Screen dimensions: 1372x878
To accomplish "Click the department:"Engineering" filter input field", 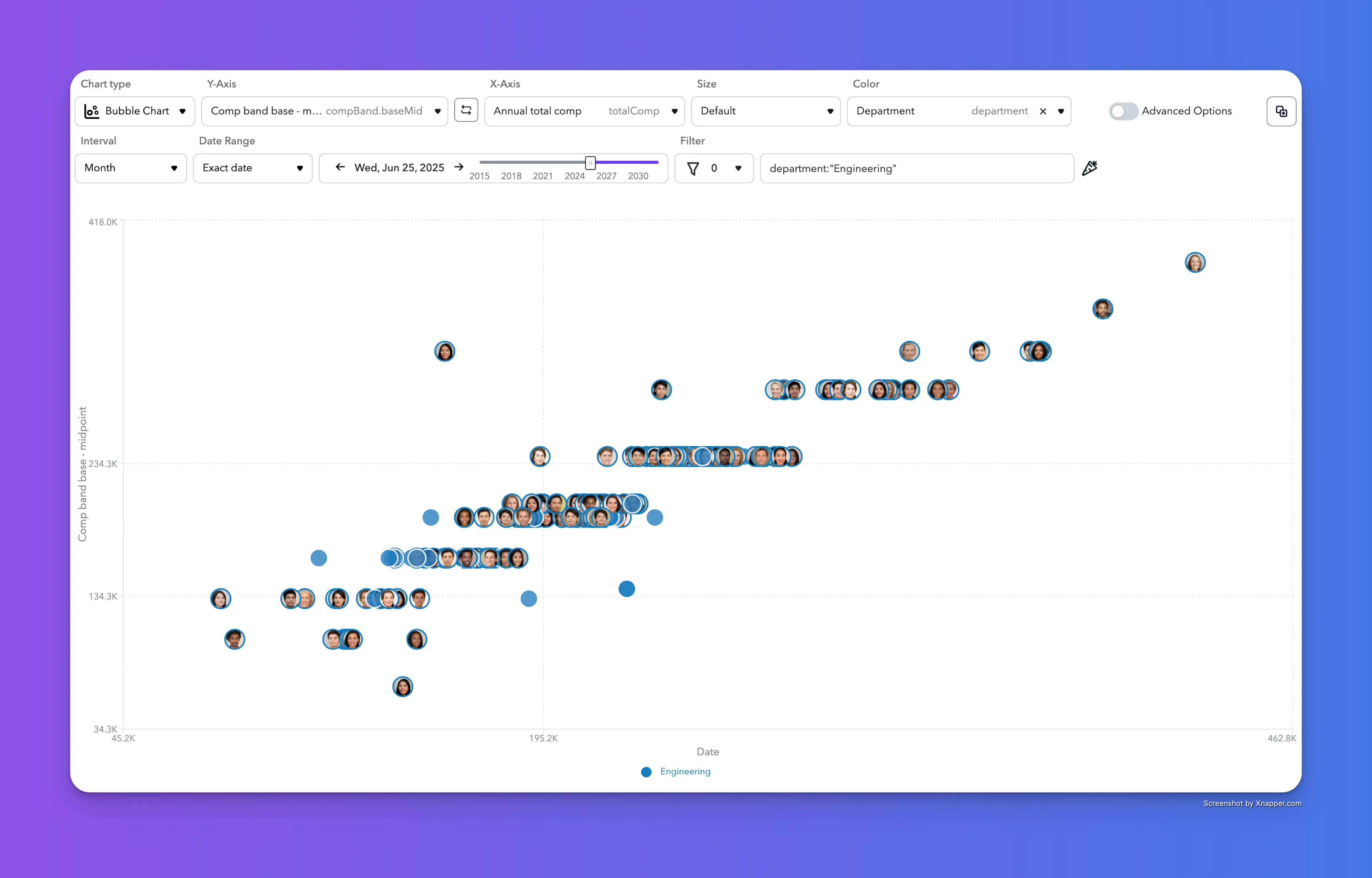I will [x=917, y=168].
